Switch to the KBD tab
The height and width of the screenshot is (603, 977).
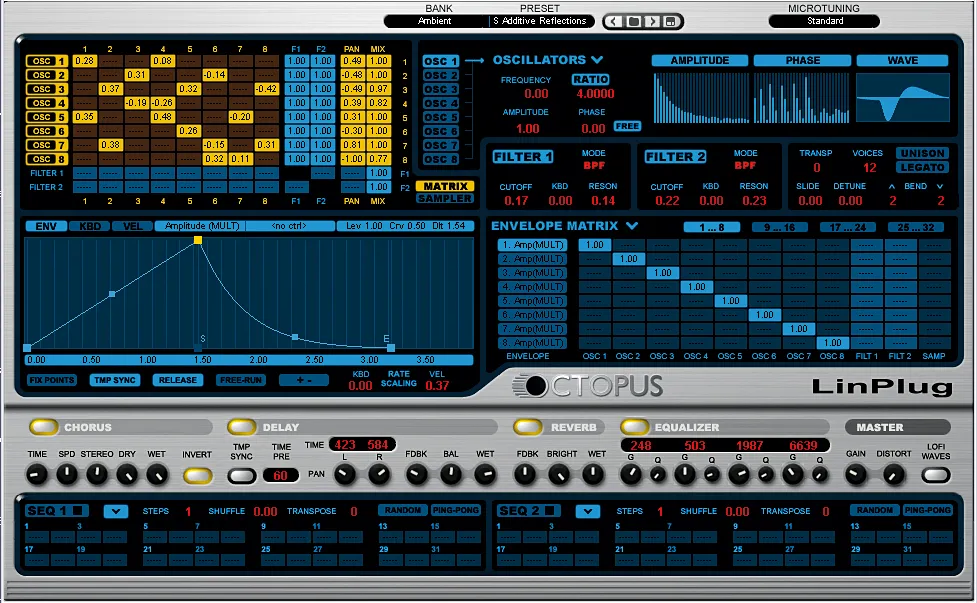point(90,226)
